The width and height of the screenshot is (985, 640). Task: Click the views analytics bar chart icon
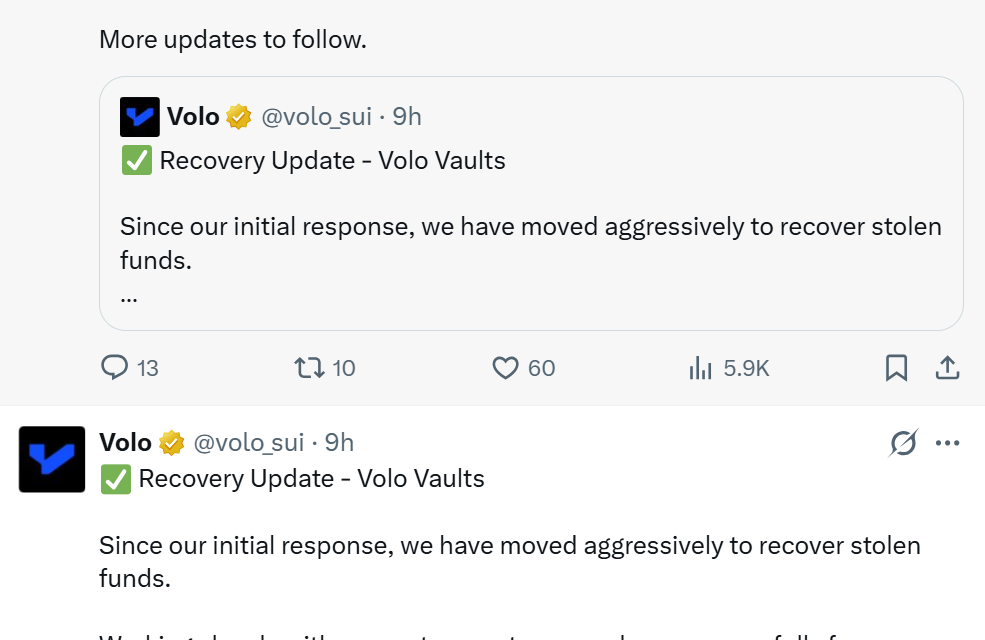700,368
